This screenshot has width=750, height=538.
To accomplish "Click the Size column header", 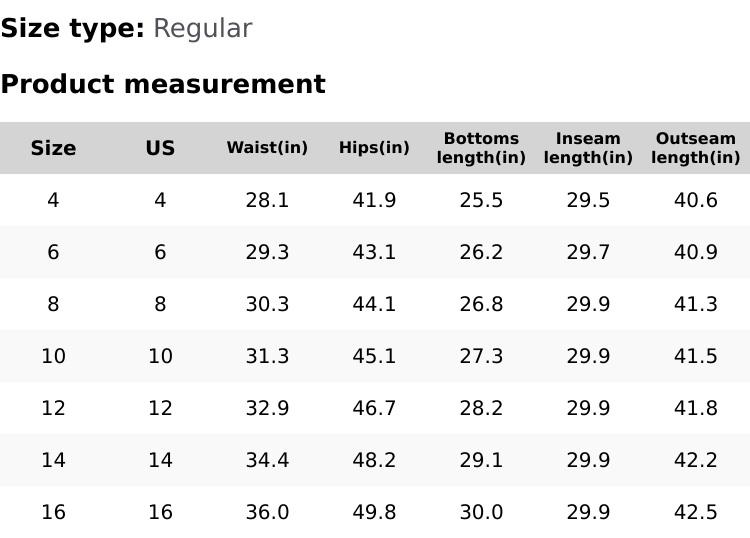I will click(53, 148).
